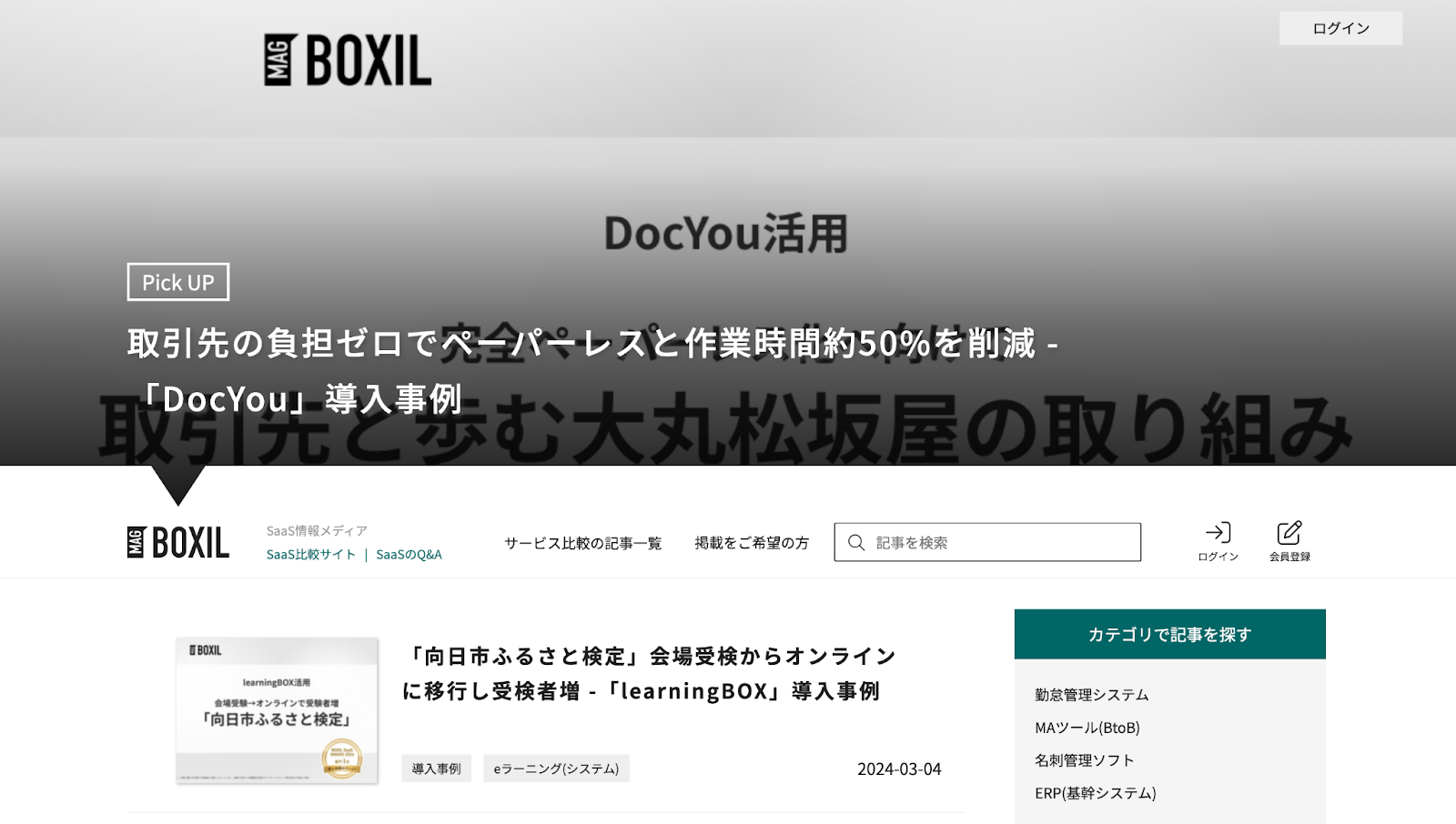
Task: Click the login arrow icon in the navigation bar
Action: click(1218, 533)
